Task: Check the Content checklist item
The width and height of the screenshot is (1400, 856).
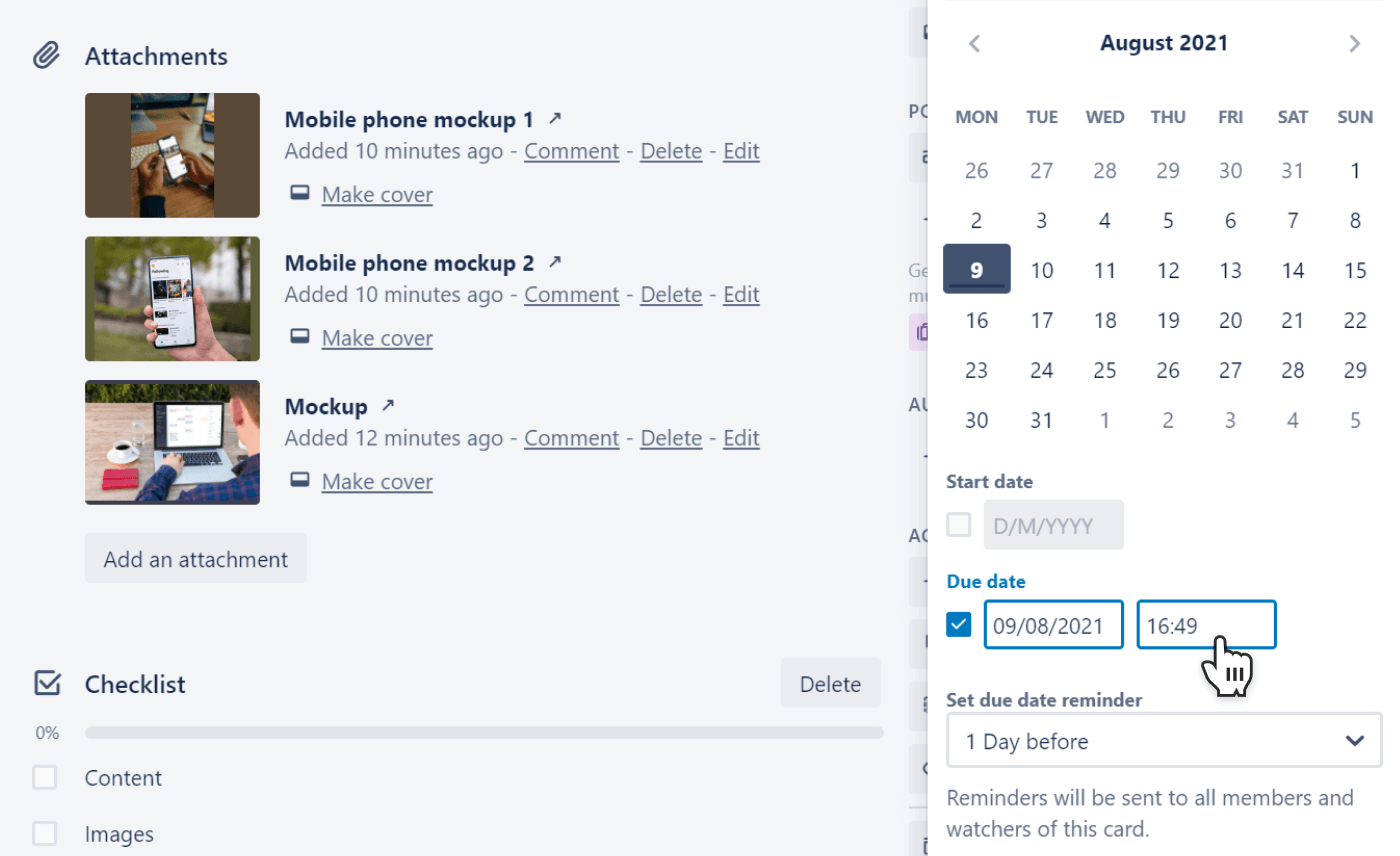Action: [44, 777]
